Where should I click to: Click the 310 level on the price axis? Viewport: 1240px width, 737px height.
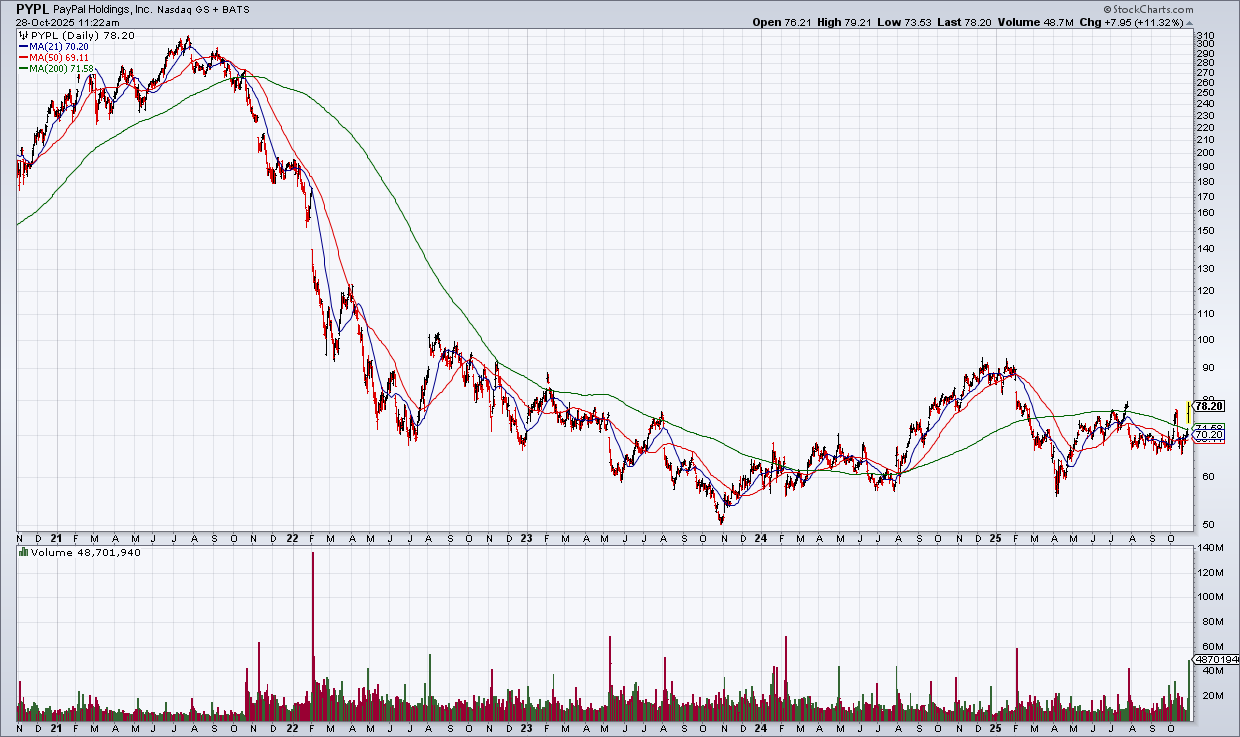pyautogui.click(x=1206, y=35)
